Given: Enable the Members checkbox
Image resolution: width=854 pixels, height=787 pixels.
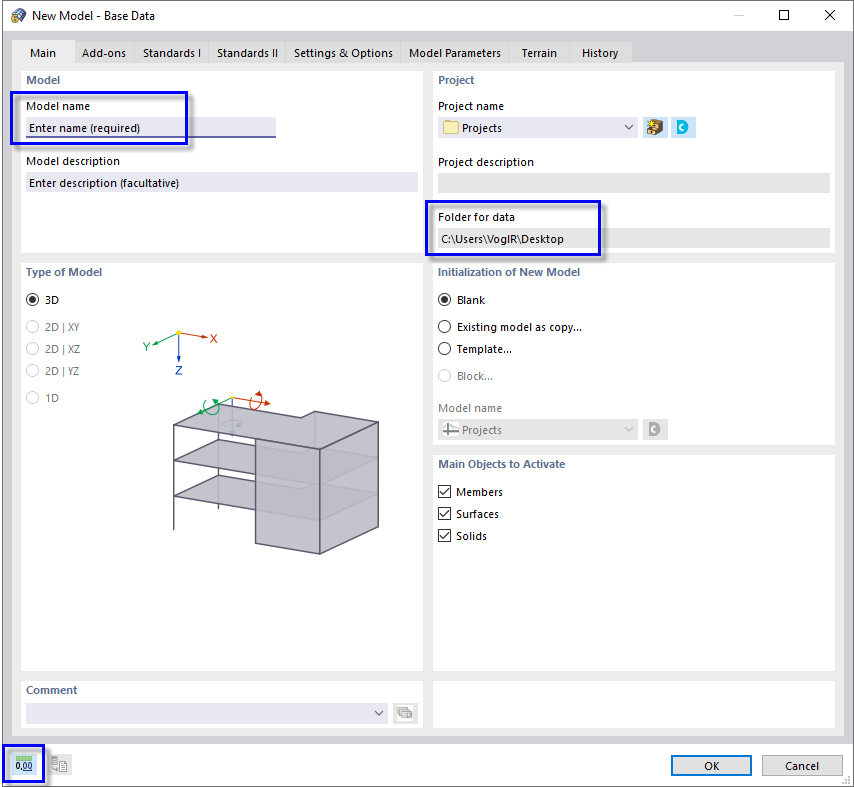Looking at the screenshot, I should [444, 491].
